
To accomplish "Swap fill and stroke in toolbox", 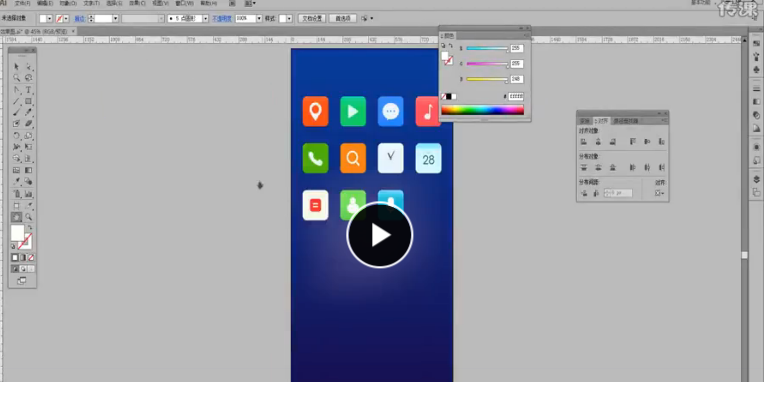I will point(30,228).
